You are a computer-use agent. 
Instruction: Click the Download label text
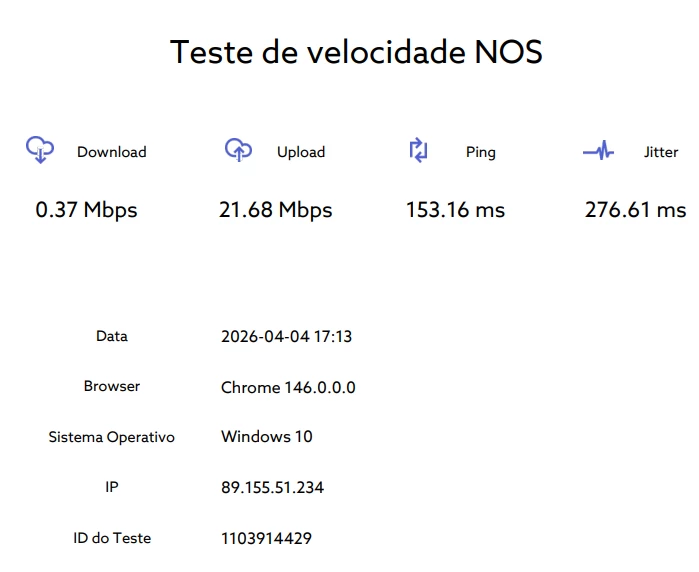point(112,152)
